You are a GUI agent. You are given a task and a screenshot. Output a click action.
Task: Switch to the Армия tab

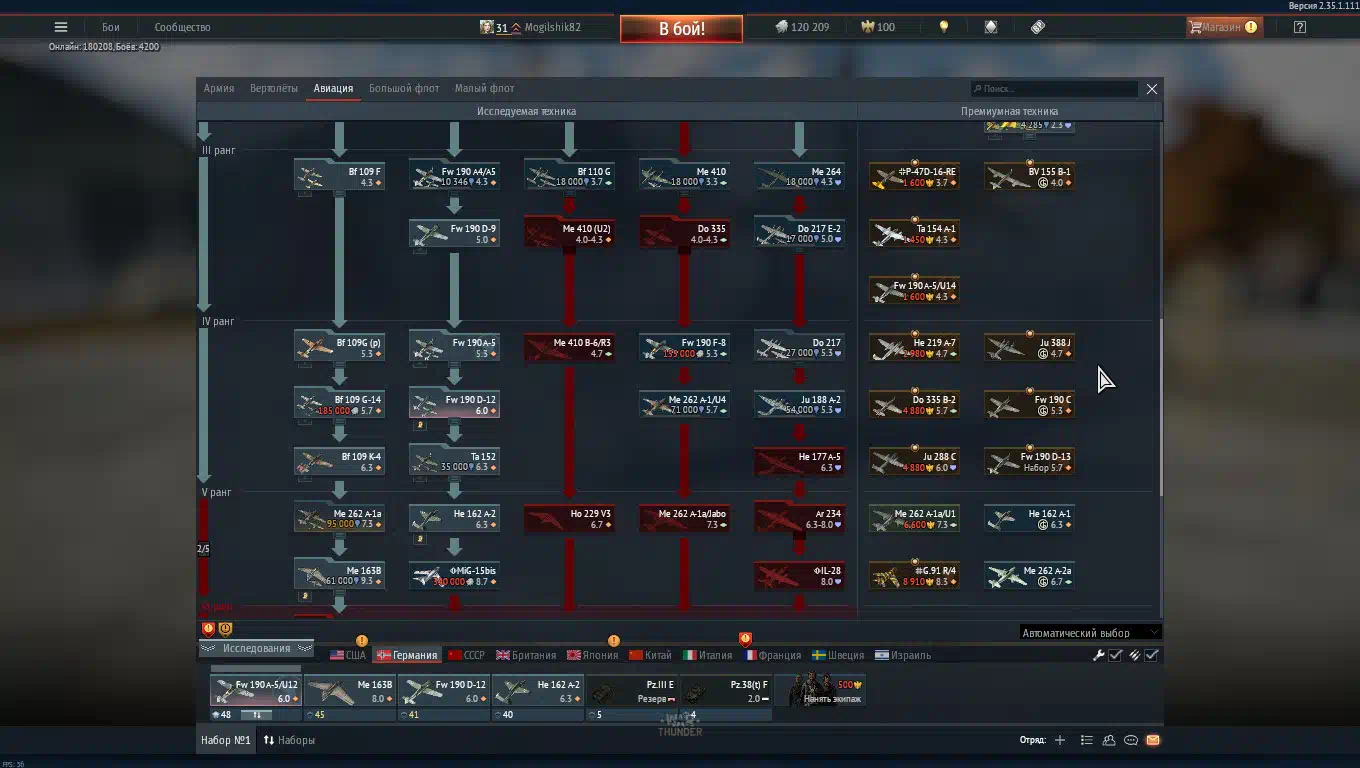click(219, 88)
